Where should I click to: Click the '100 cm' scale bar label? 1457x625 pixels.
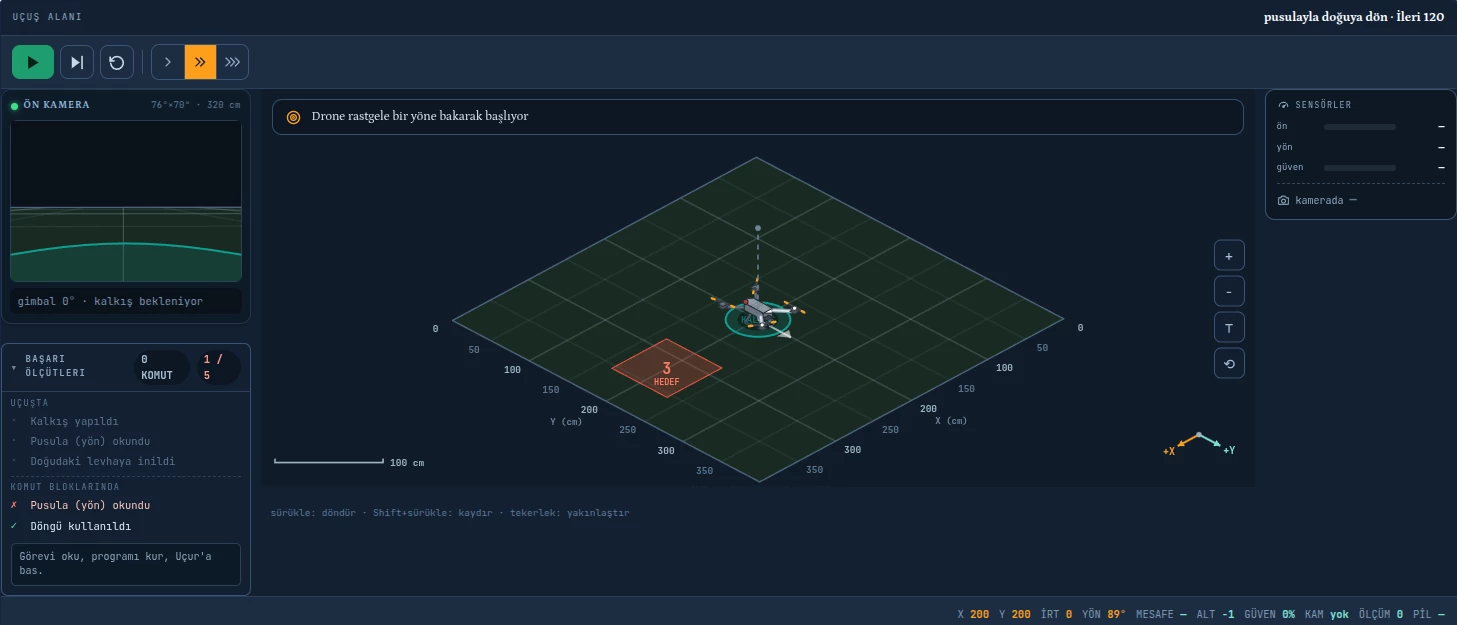tap(407, 463)
